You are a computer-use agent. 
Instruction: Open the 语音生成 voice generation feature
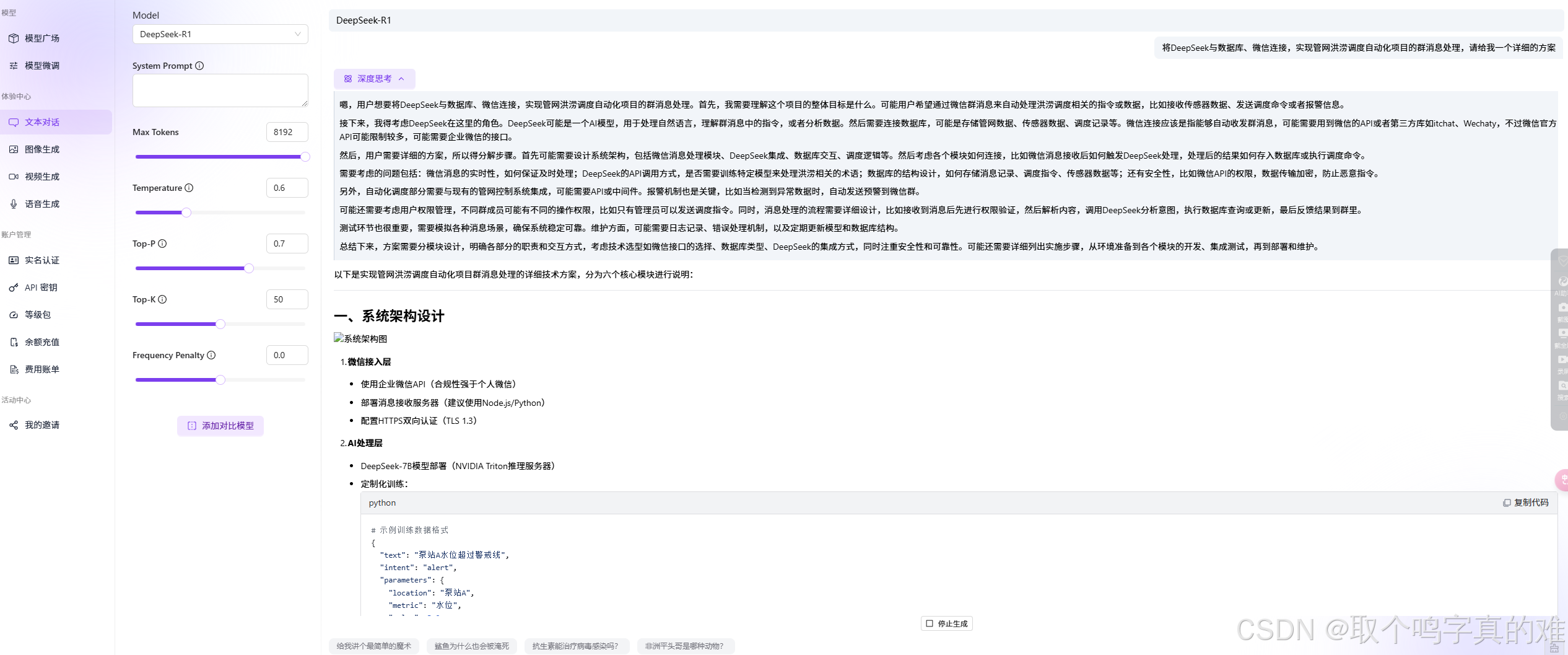point(41,203)
